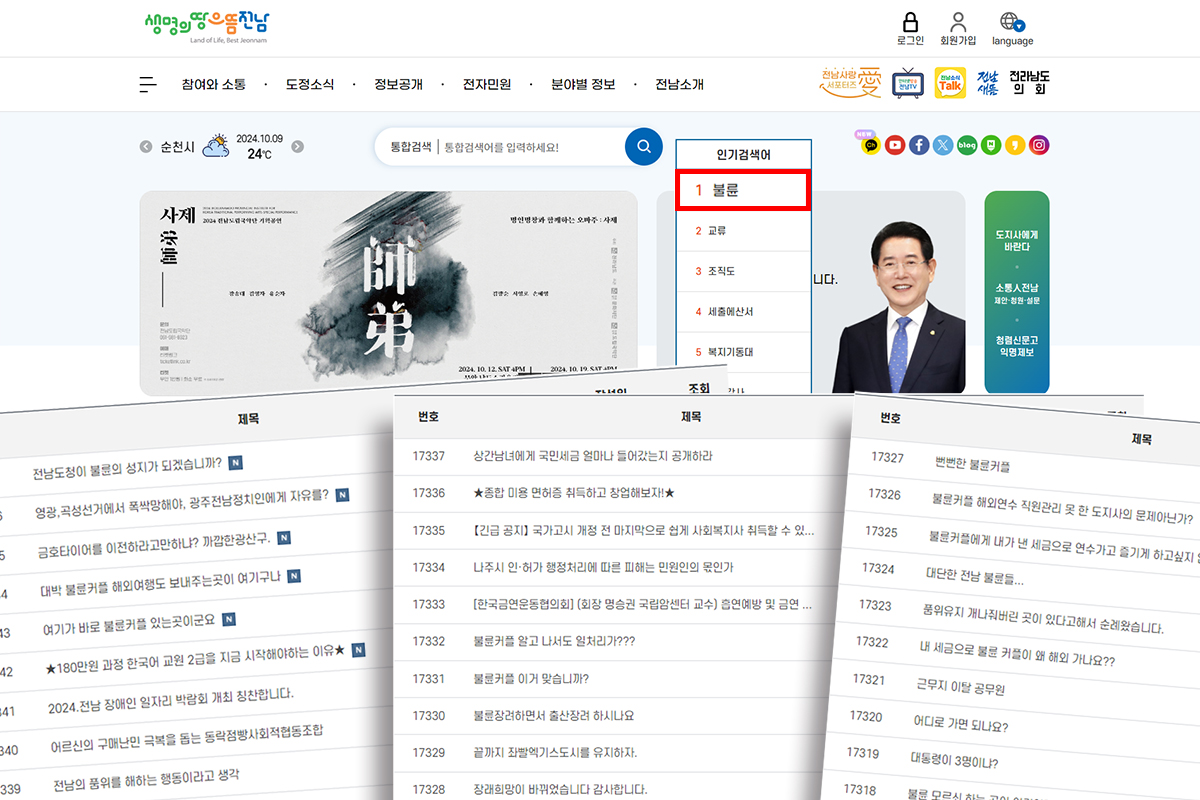Screen dimensions: 1200x800
Task: Open post 17324 대단한 전남 불륜들...
Action: pos(975,577)
